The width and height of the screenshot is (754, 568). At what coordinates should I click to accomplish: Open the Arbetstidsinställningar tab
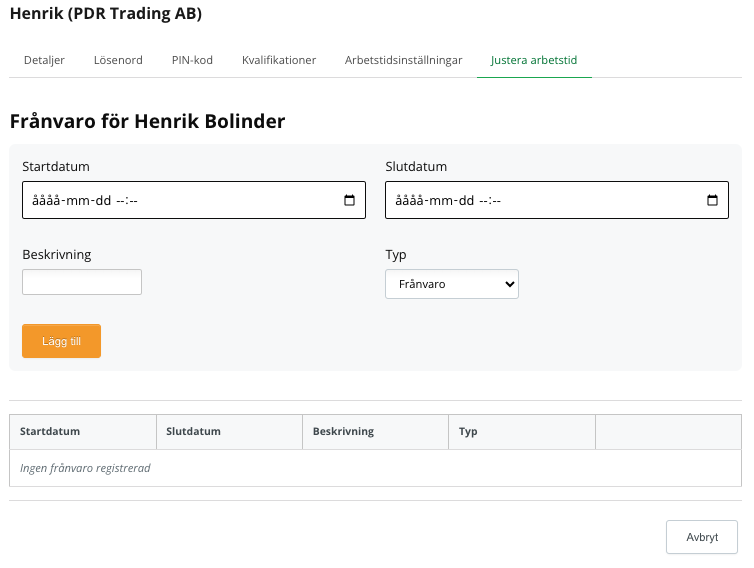click(x=403, y=60)
